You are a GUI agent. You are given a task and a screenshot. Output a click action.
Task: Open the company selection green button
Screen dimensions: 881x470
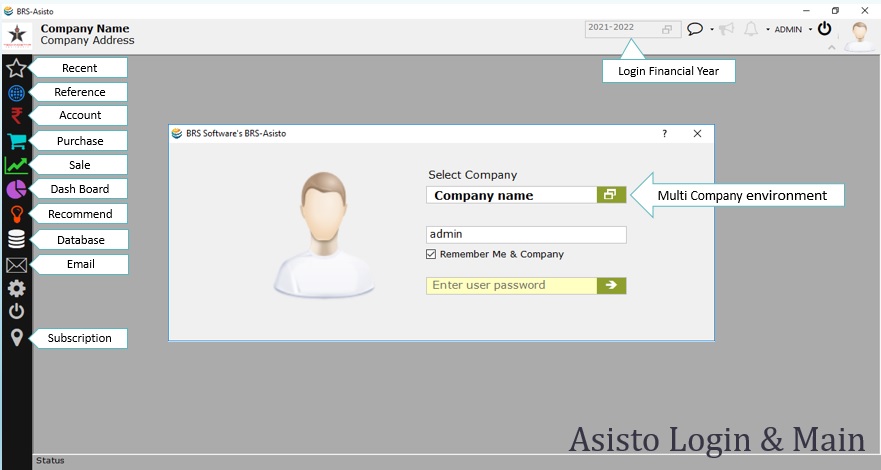coord(611,195)
